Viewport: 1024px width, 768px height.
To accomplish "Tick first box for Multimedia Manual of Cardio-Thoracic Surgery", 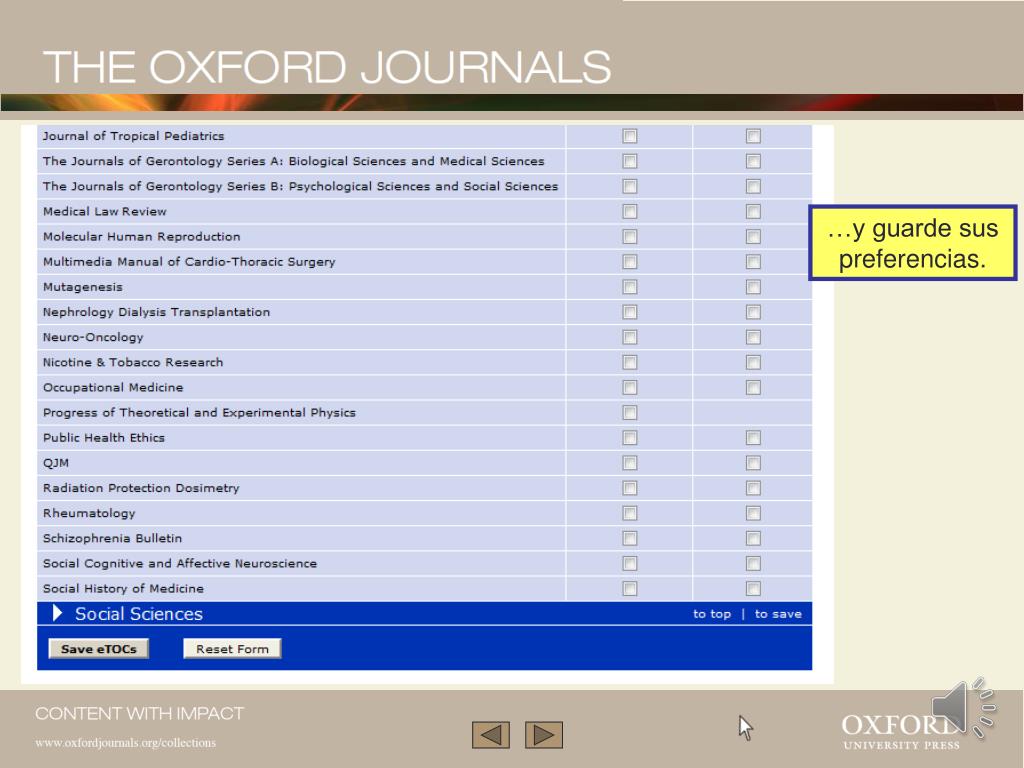I will coord(630,262).
